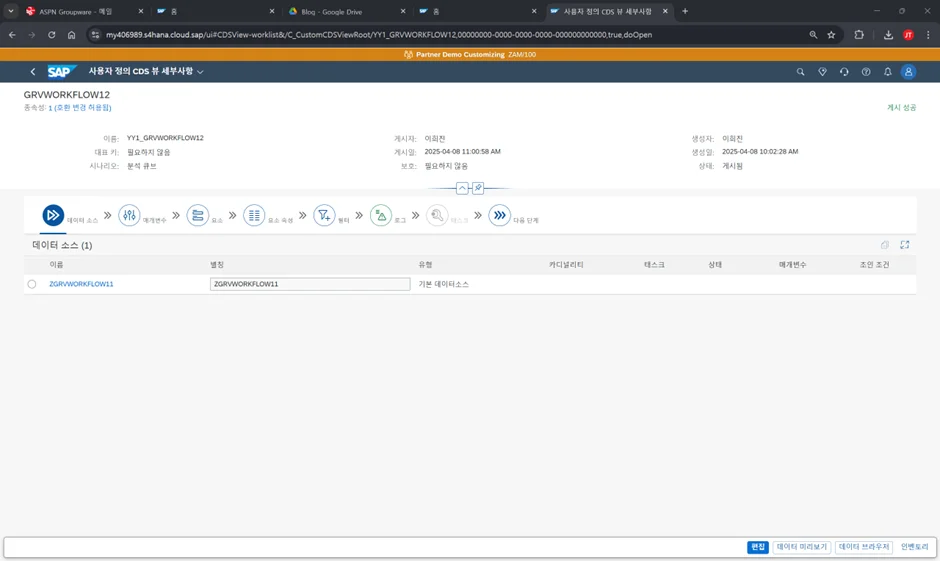Go to the 요소 step icon

(x=198, y=215)
